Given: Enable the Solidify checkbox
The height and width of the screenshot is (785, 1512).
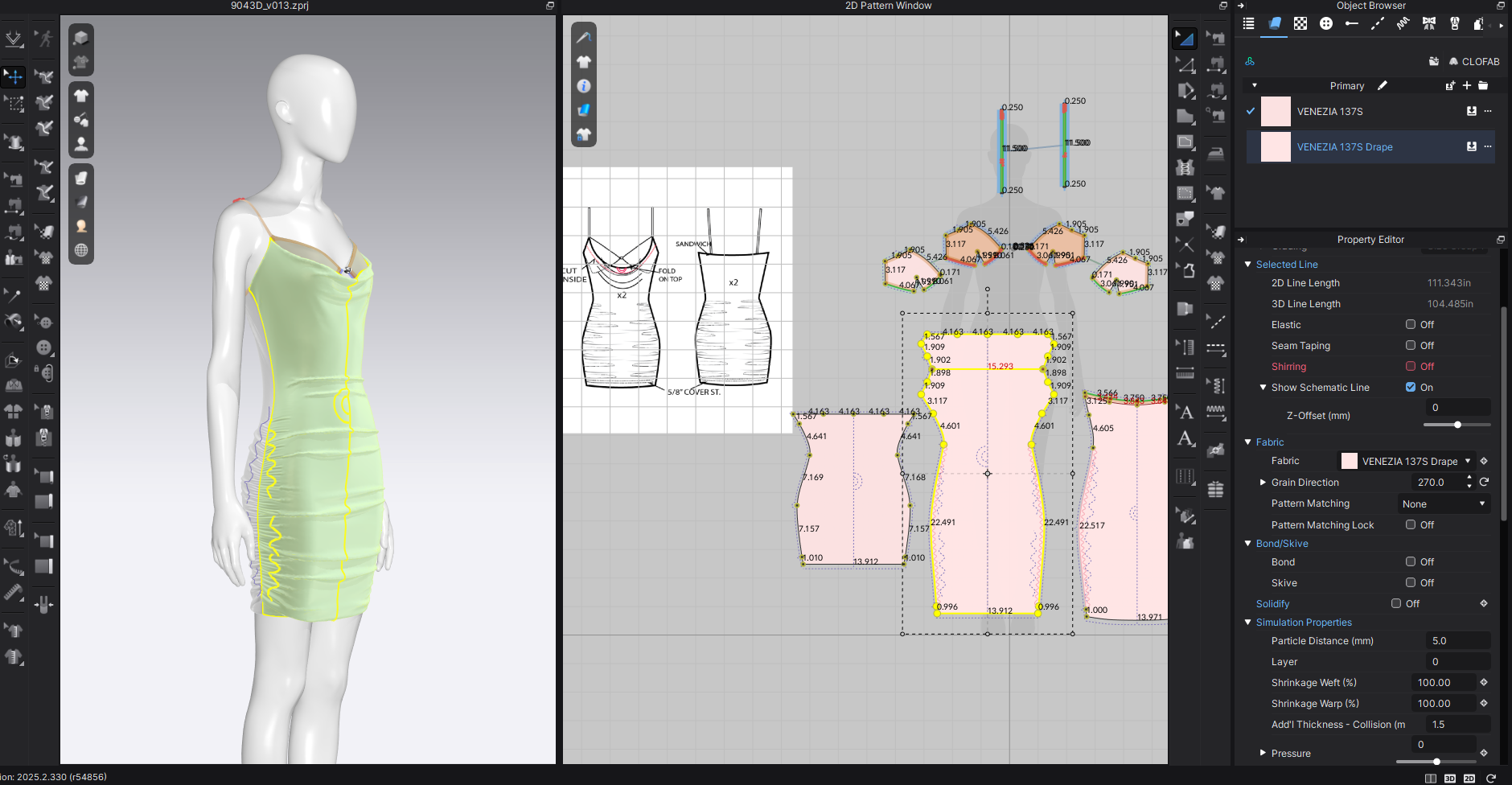Looking at the screenshot, I should coord(1396,604).
